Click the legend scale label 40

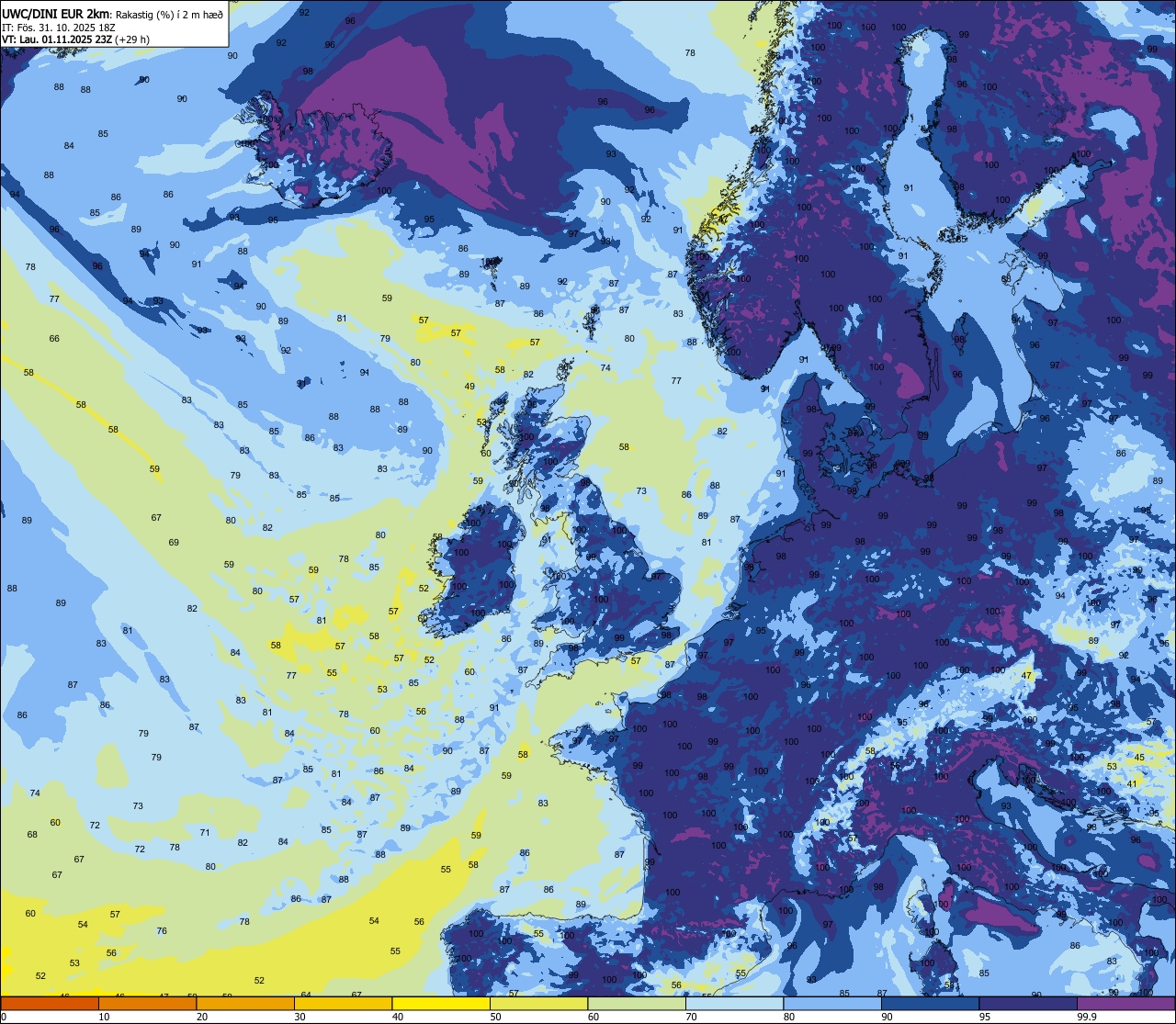[398, 1017]
